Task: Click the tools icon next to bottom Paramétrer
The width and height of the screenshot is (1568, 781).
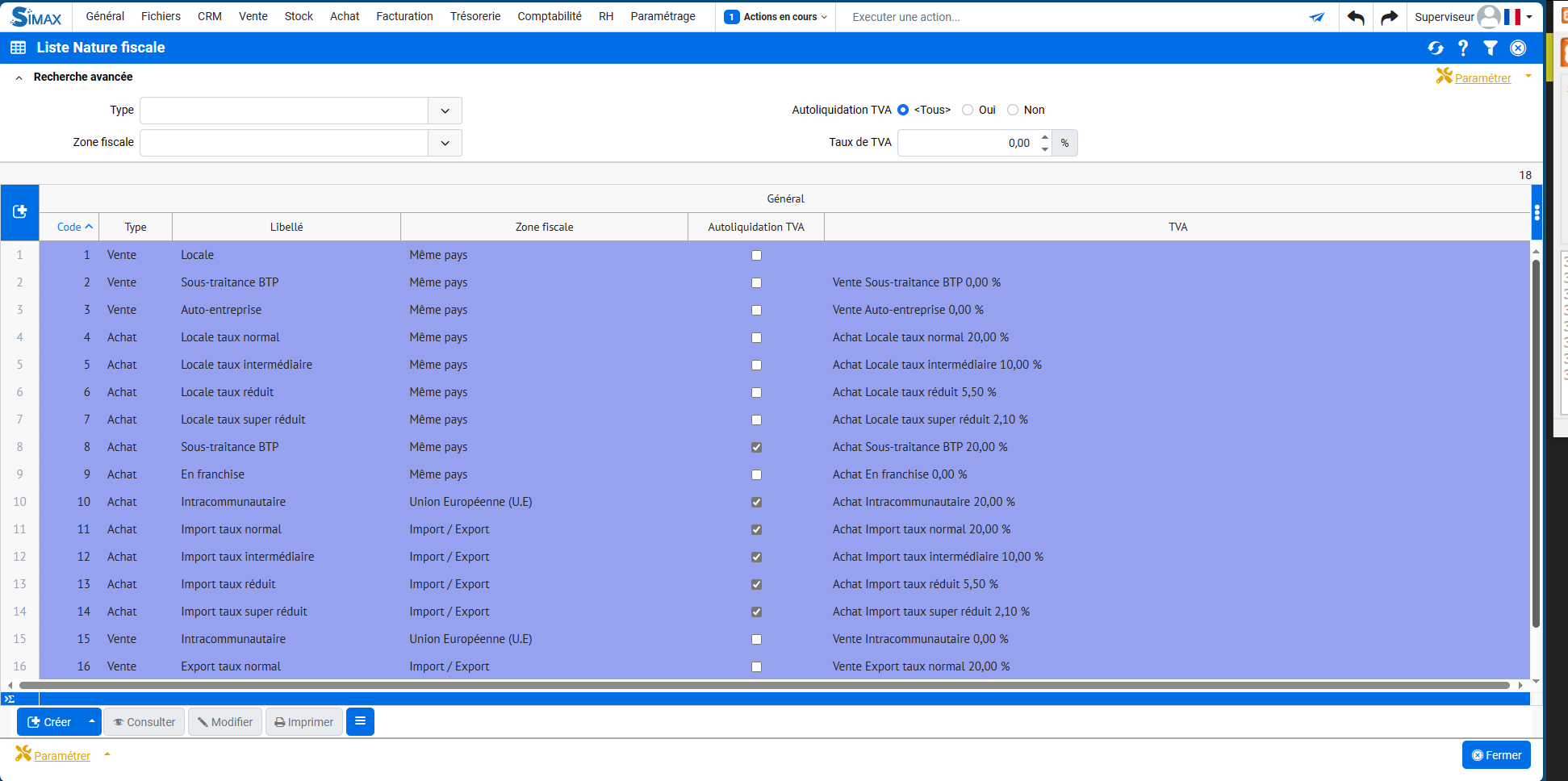Action: (x=23, y=754)
